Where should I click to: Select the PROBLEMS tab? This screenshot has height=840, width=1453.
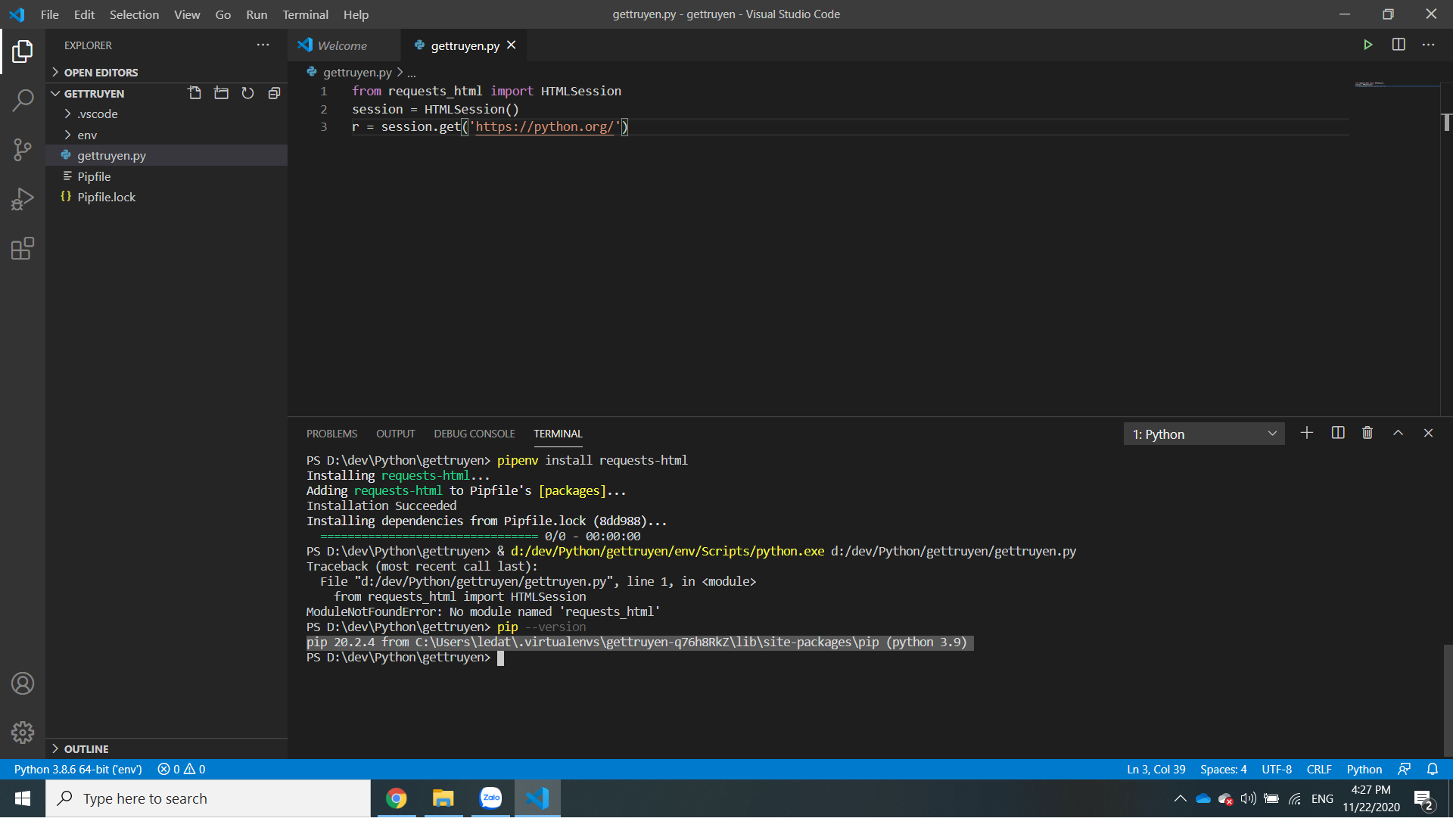(332, 433)
